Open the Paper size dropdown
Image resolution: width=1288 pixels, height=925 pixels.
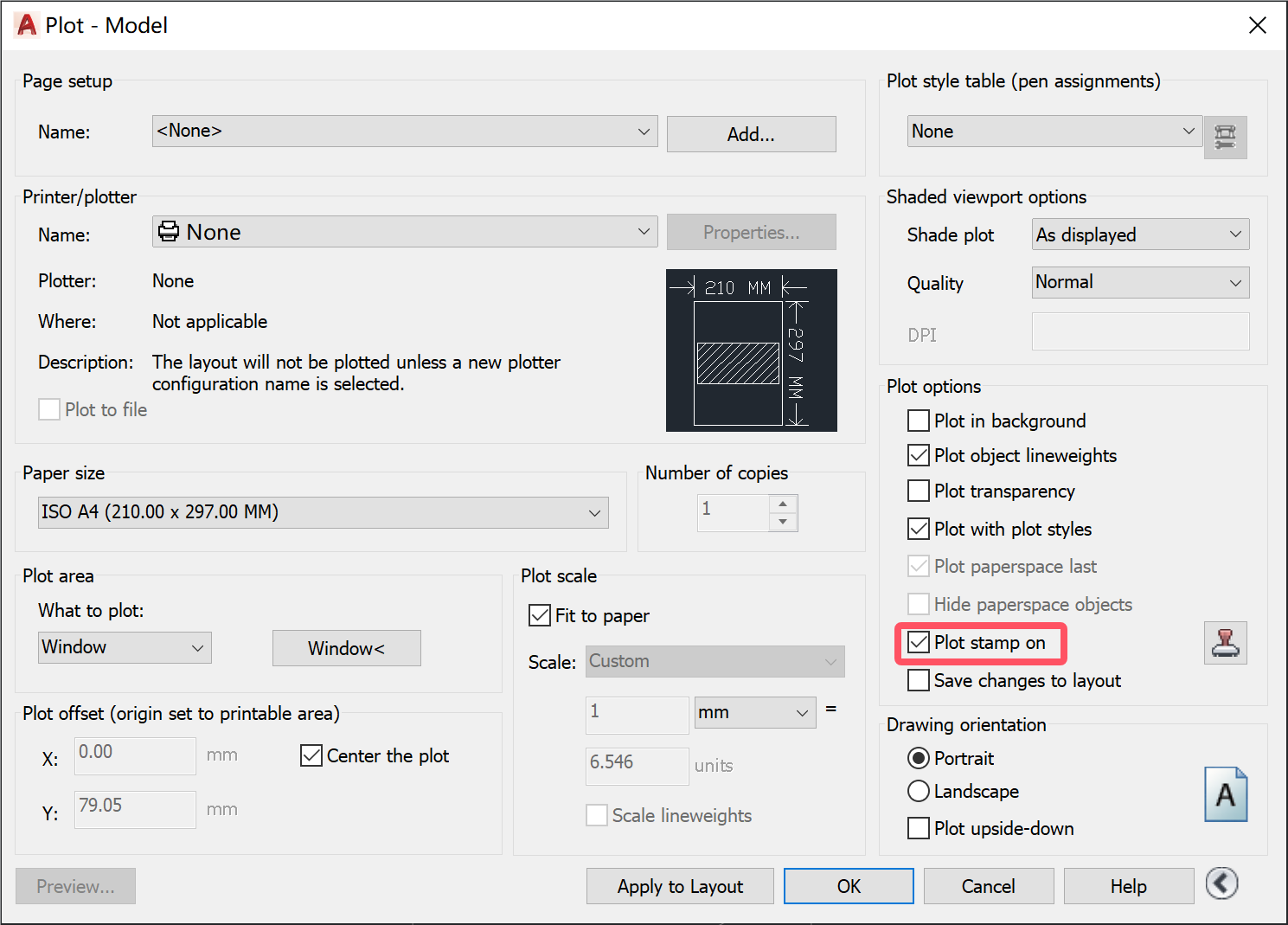point(593,512)
